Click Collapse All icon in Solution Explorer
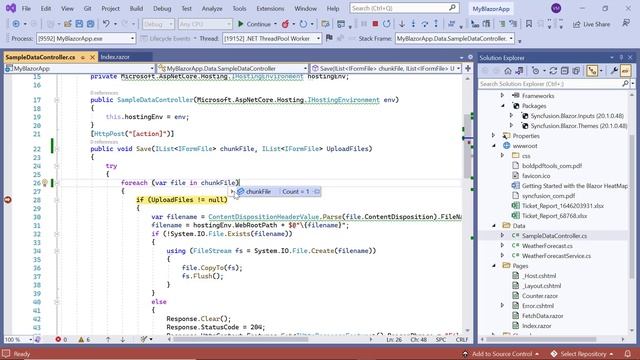Screen dimensions: 640x360 pyautogui.click(x=564, y=71)
